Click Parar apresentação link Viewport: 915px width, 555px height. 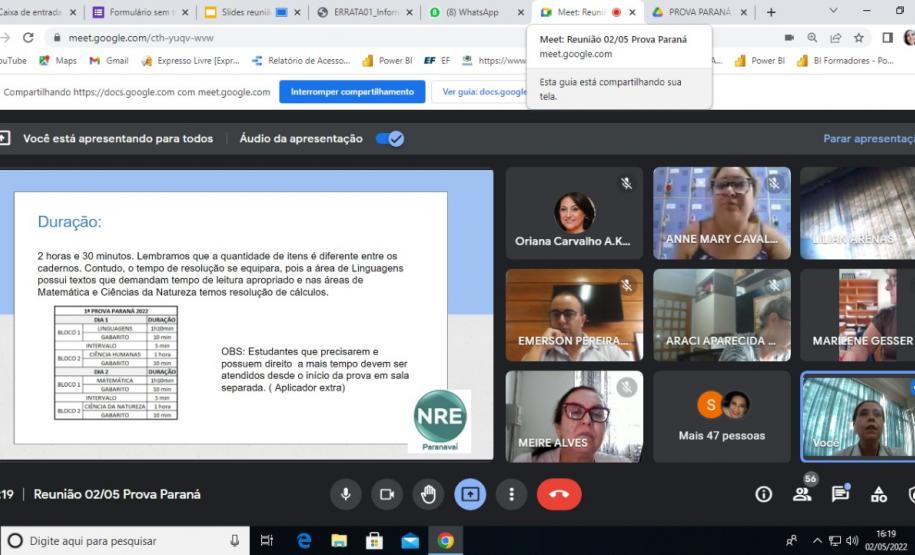868,139
